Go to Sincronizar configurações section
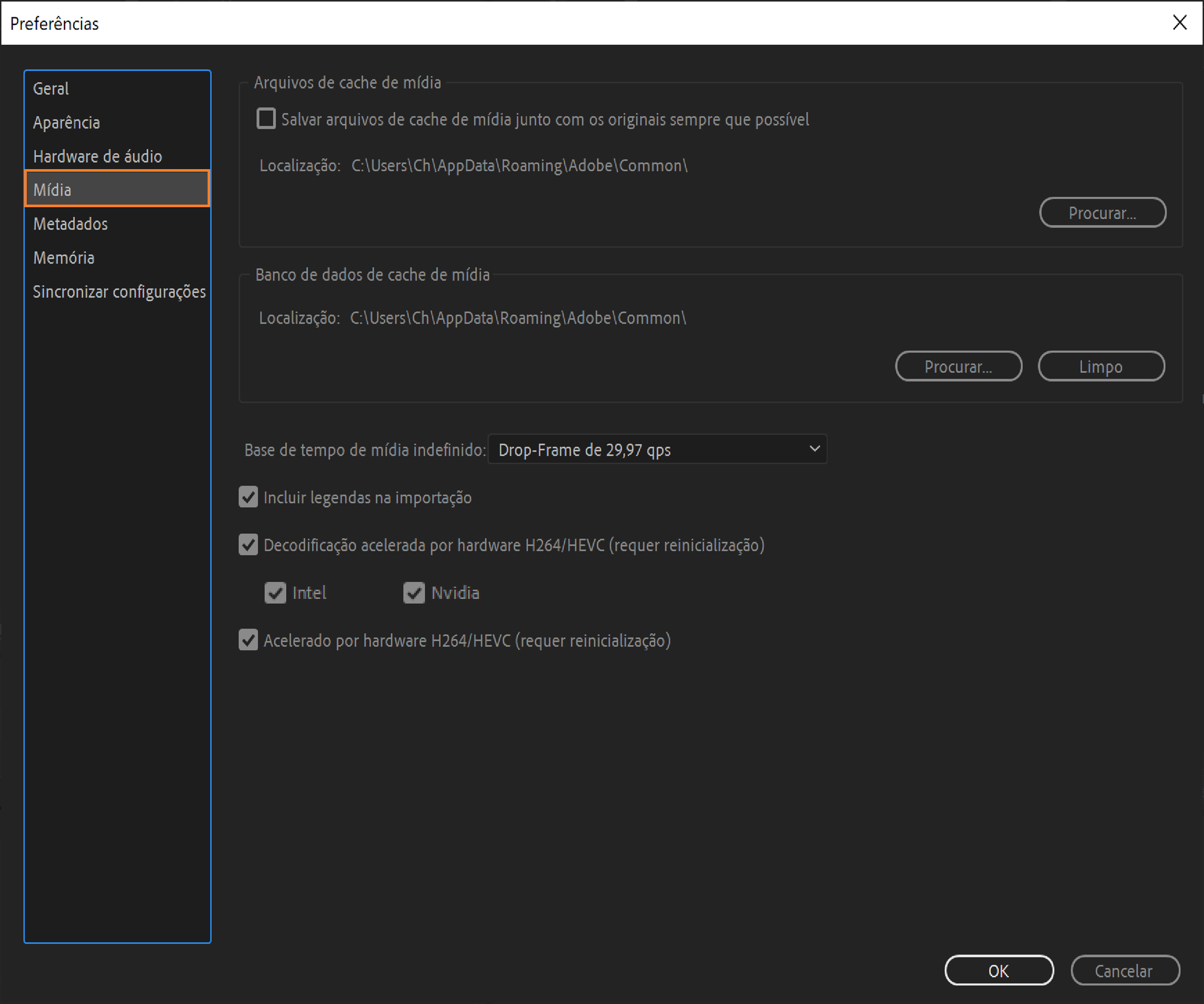Image resolution: width=1204 pixels, height=1004 pixels. (x=119, y=291)
